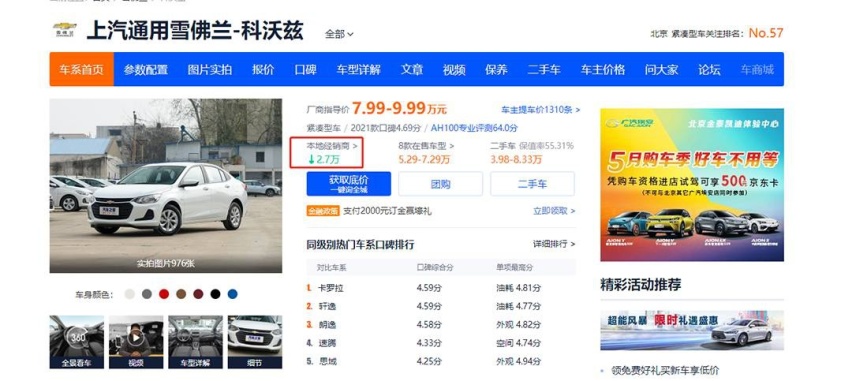Click the No.57 ranking number
Viewport: 852px width, 381px height.
[766, 33]
